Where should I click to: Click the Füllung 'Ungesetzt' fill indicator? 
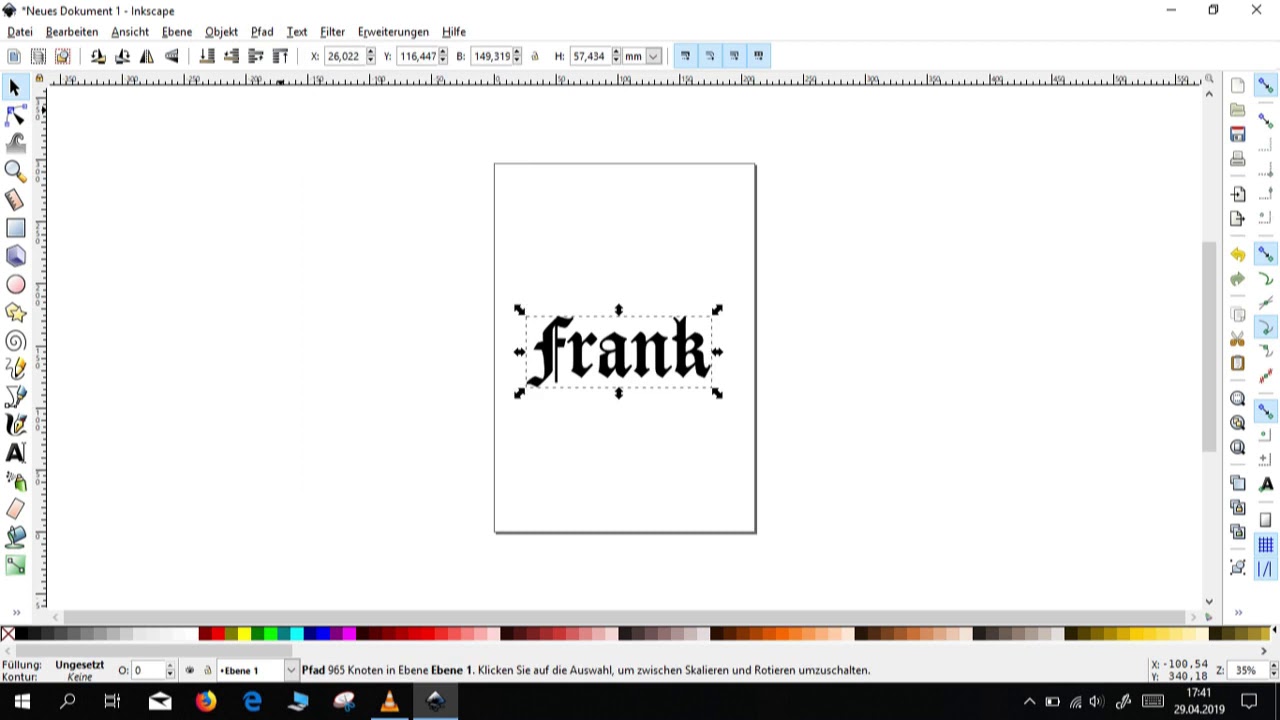tap(80, 665)
